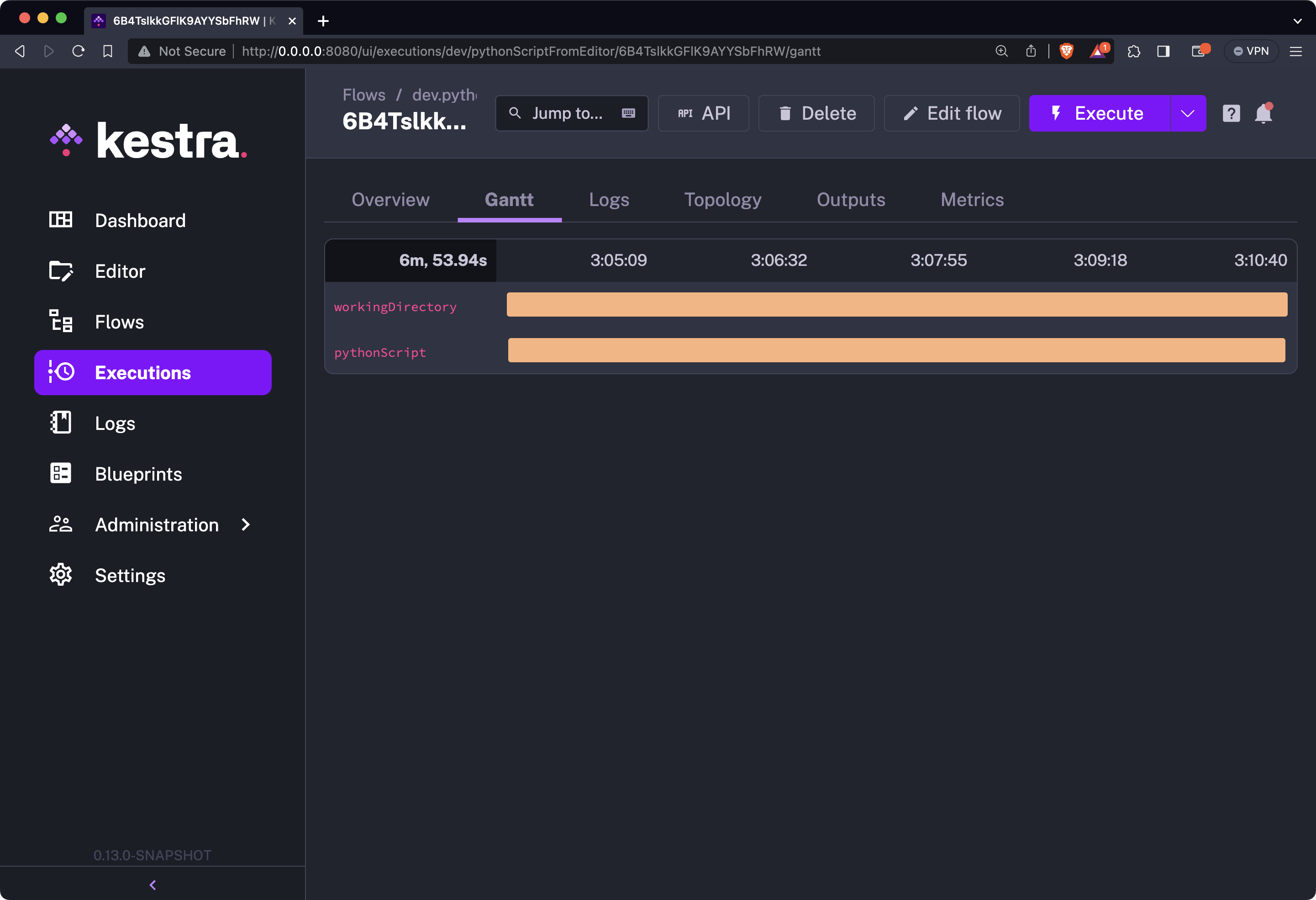1316x900 pixels.
Task: Click the notifications bell icon
Action: [1263, 113]
